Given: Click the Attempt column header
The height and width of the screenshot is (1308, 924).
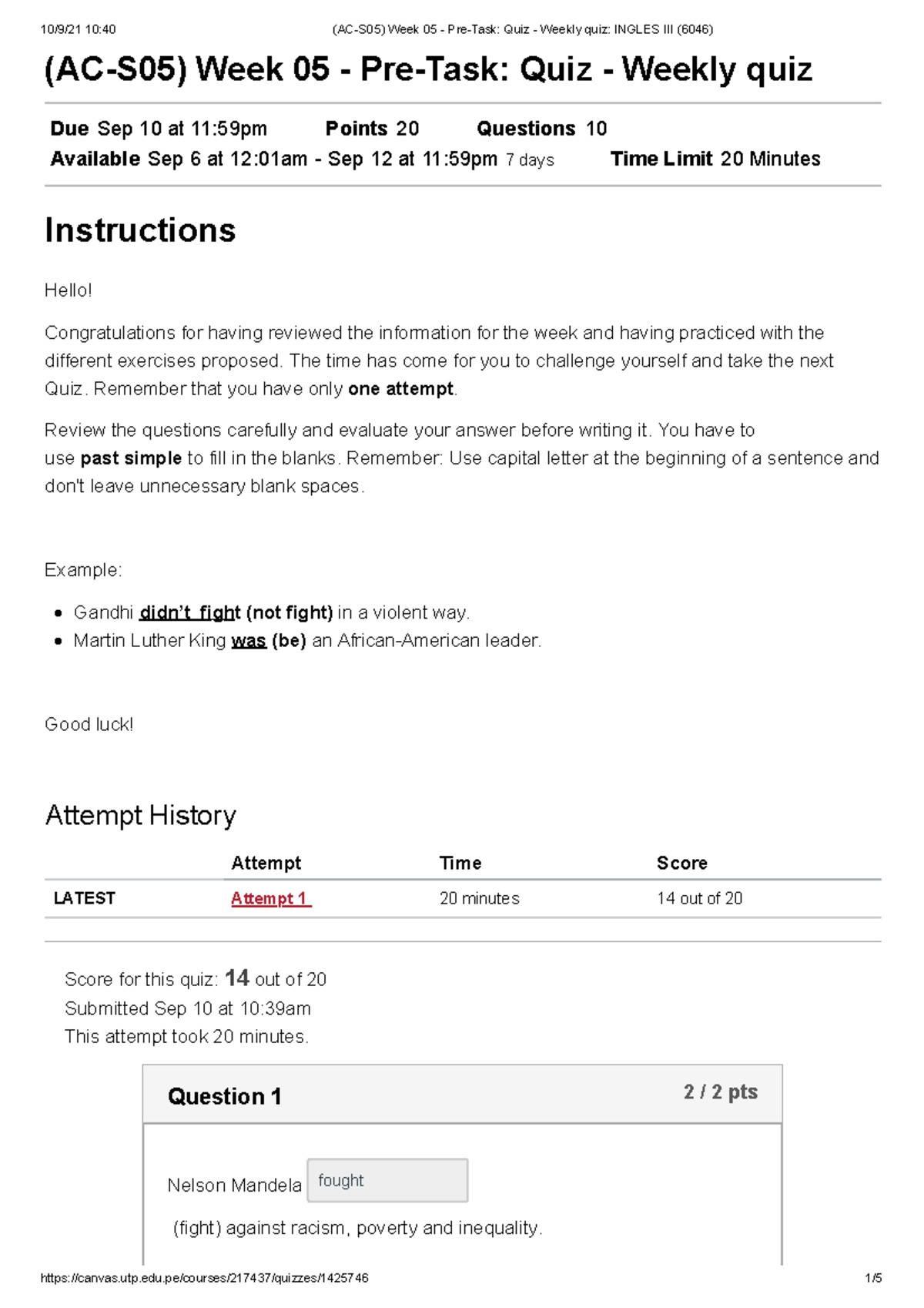Looking at the screenshot, I should [x=266, y=863].
